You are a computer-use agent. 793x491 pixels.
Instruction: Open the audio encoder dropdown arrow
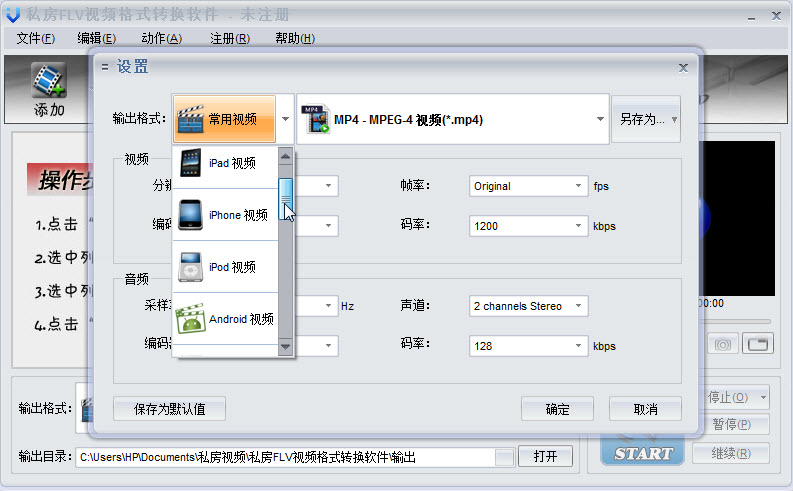tap(328, 345)
